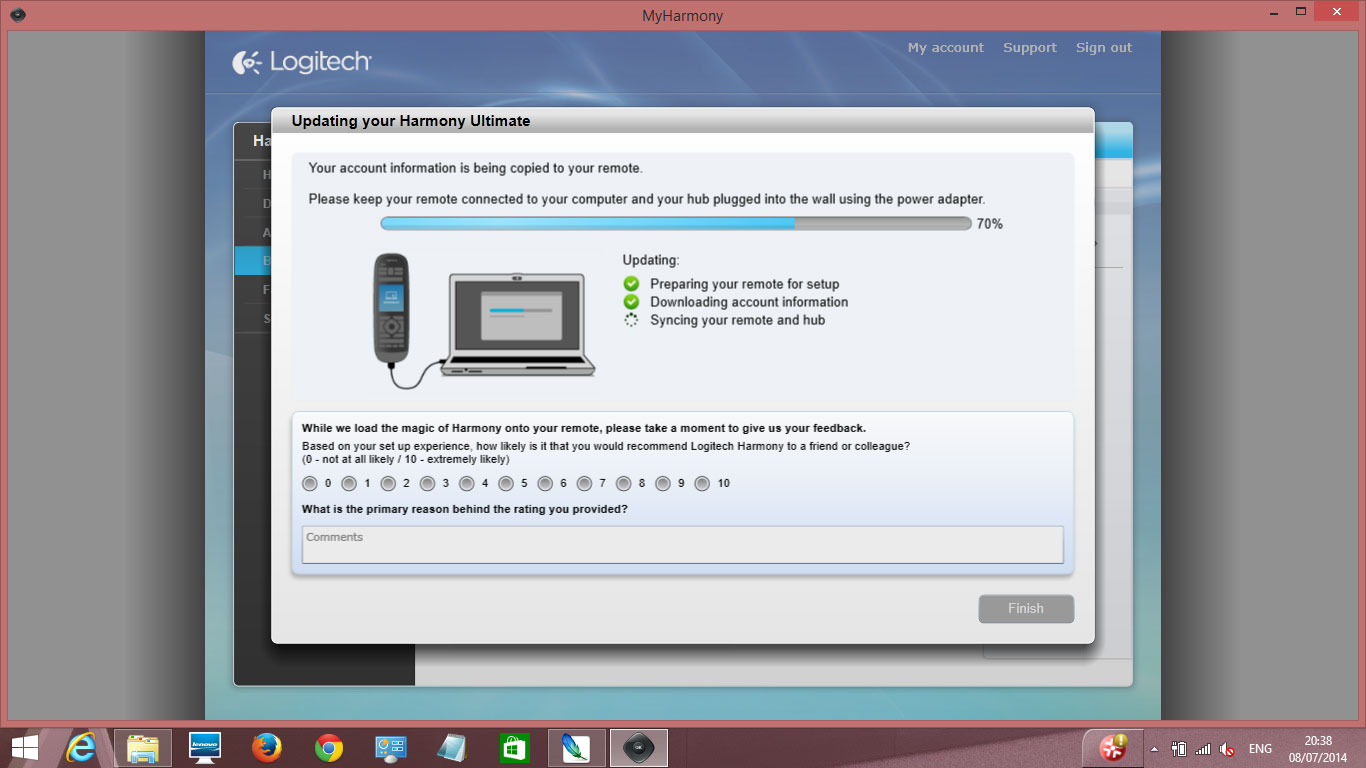Click the highlighted blue sidebar menu item
The width and height of the screenshot is (1366, 768).
click(x=253, y=261)
